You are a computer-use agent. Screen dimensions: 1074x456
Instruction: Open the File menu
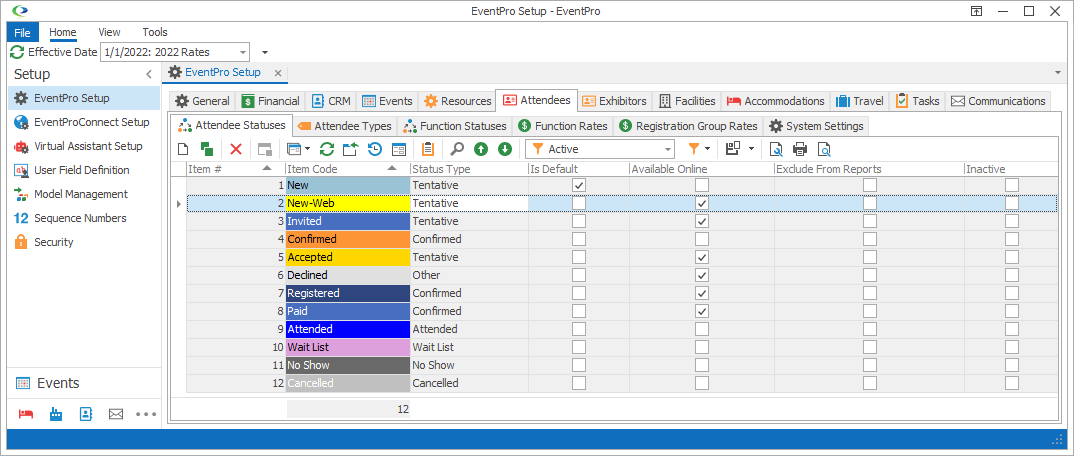point(22,32)
